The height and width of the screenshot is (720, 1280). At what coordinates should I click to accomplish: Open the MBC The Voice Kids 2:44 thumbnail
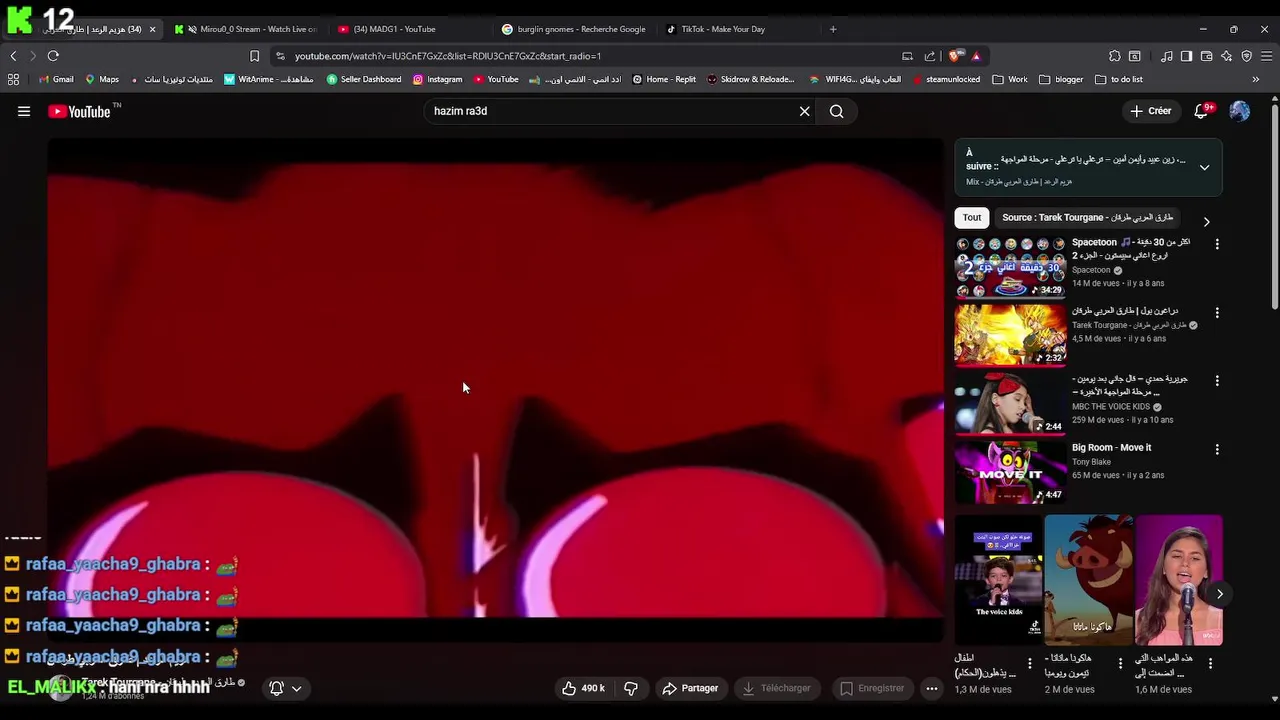(1010, 404)
